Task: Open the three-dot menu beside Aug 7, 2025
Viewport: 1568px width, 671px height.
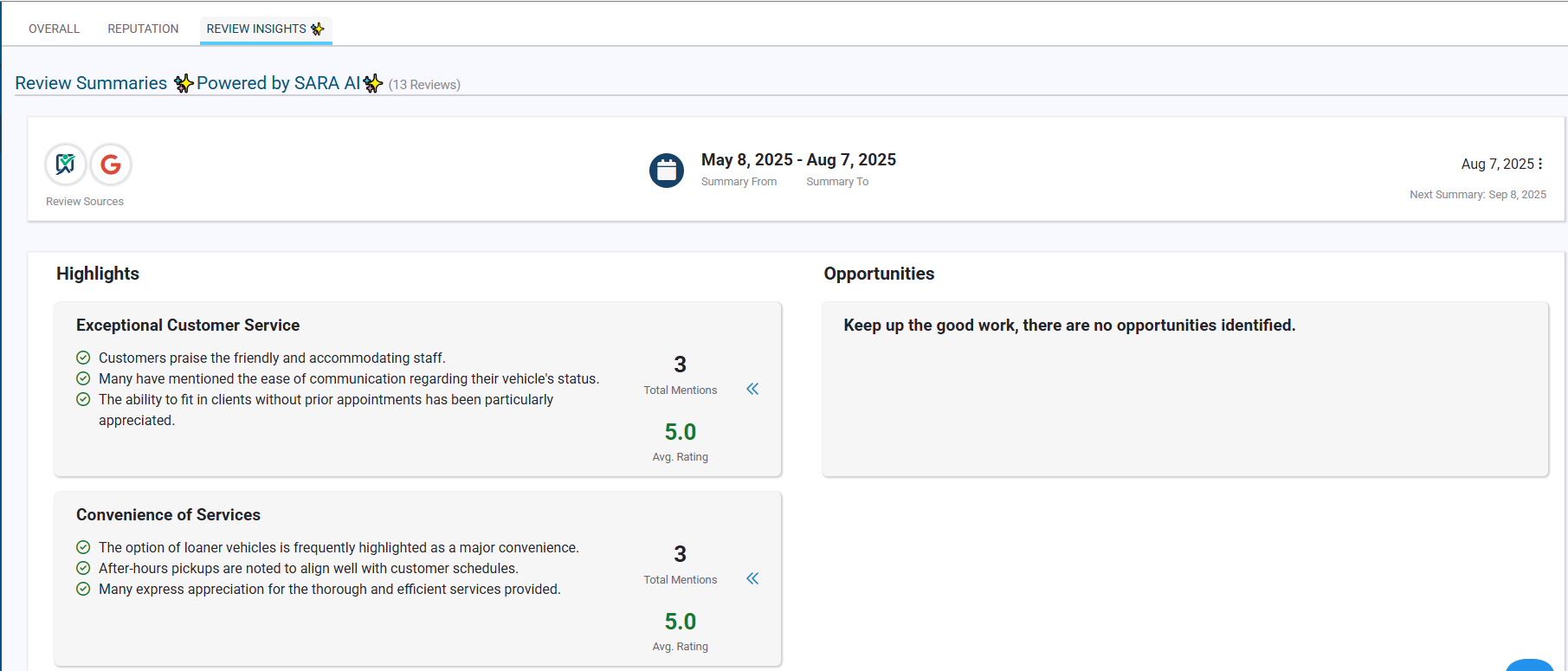Action: coord(1540,164)
